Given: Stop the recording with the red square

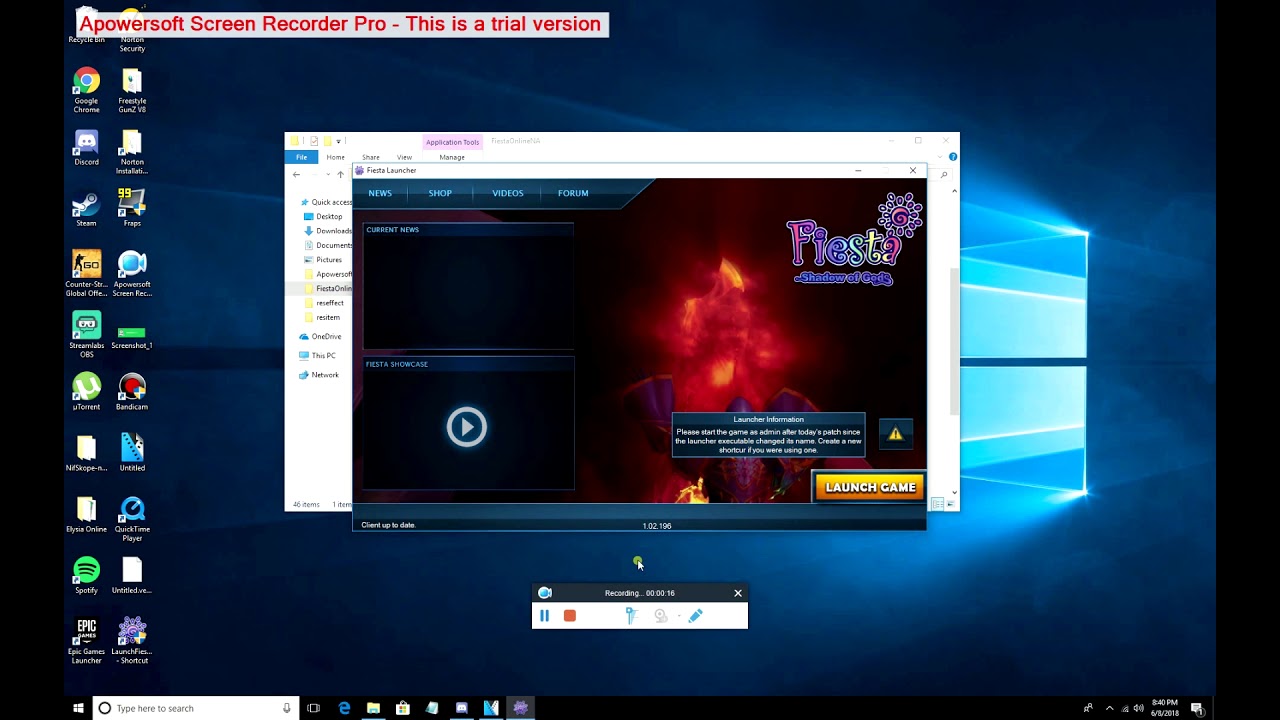Looking at the screenshot, I should coord(570,616).
